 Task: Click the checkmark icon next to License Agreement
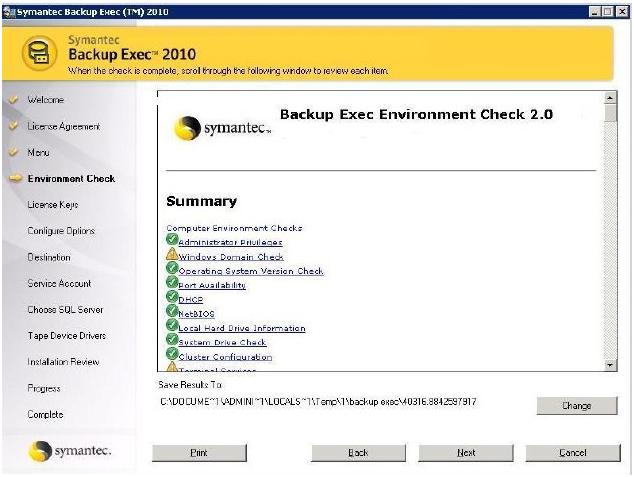14,126
